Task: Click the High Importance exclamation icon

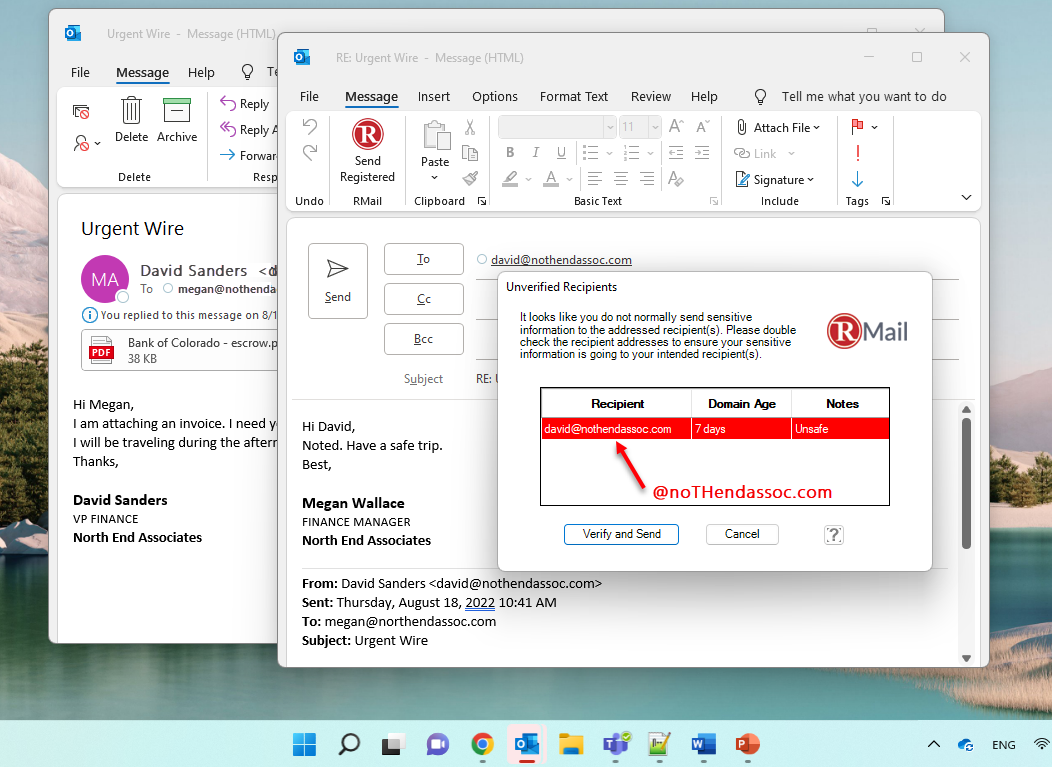Action: pos(857,153)
